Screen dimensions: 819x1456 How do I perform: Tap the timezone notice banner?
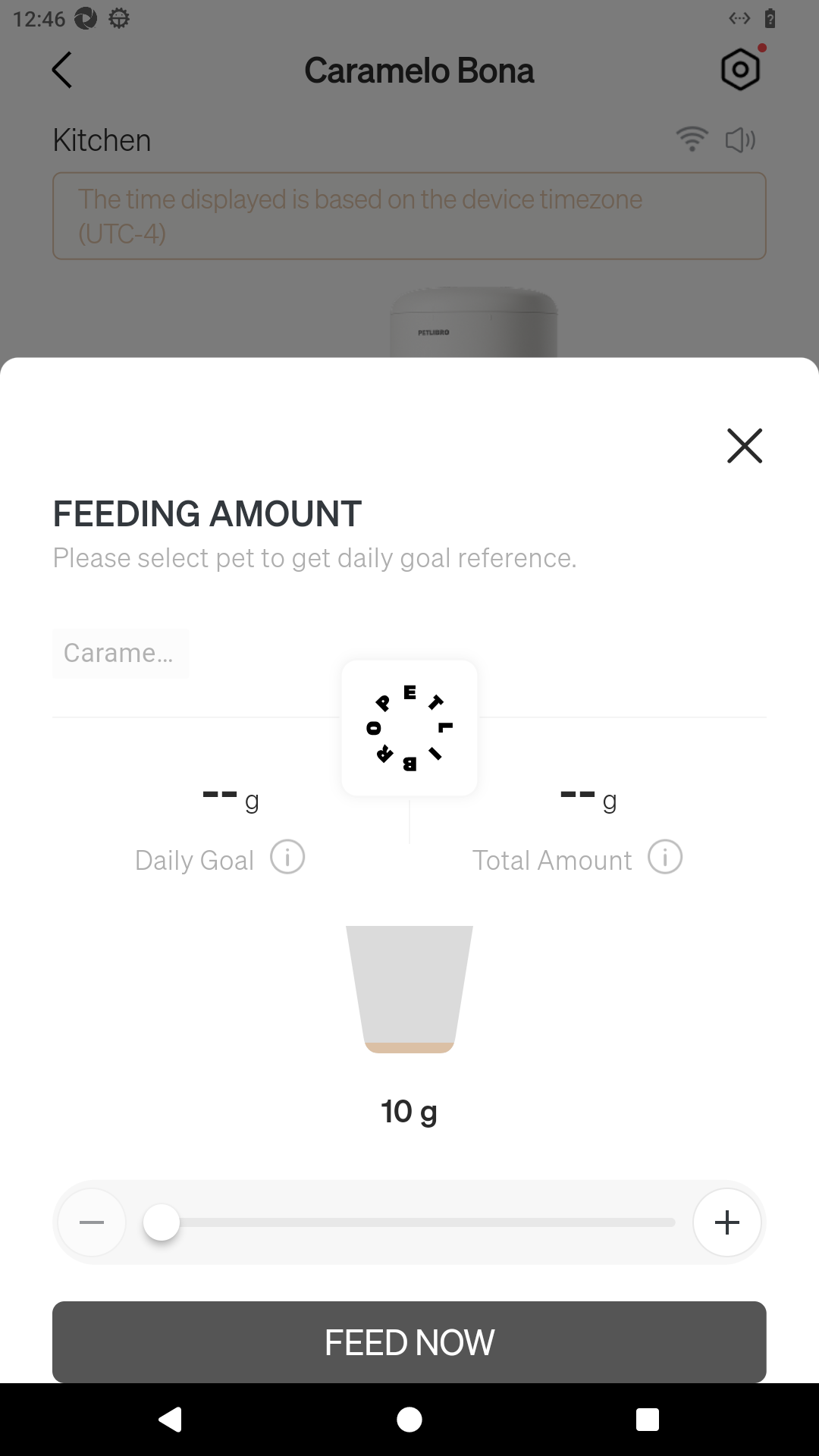409,216
